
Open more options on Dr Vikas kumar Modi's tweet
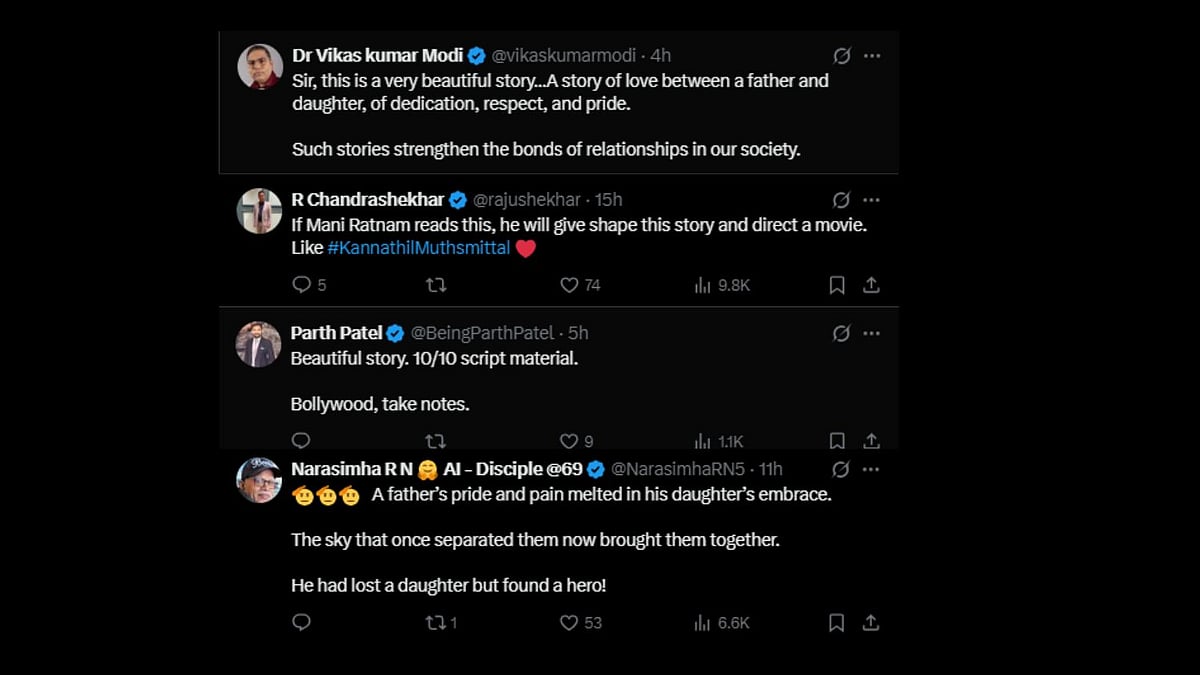click(872, 55)
